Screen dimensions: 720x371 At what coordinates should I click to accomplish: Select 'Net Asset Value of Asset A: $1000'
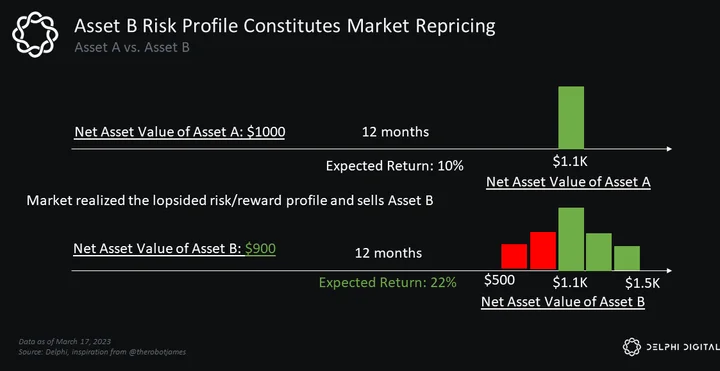(x=180, y=132)
